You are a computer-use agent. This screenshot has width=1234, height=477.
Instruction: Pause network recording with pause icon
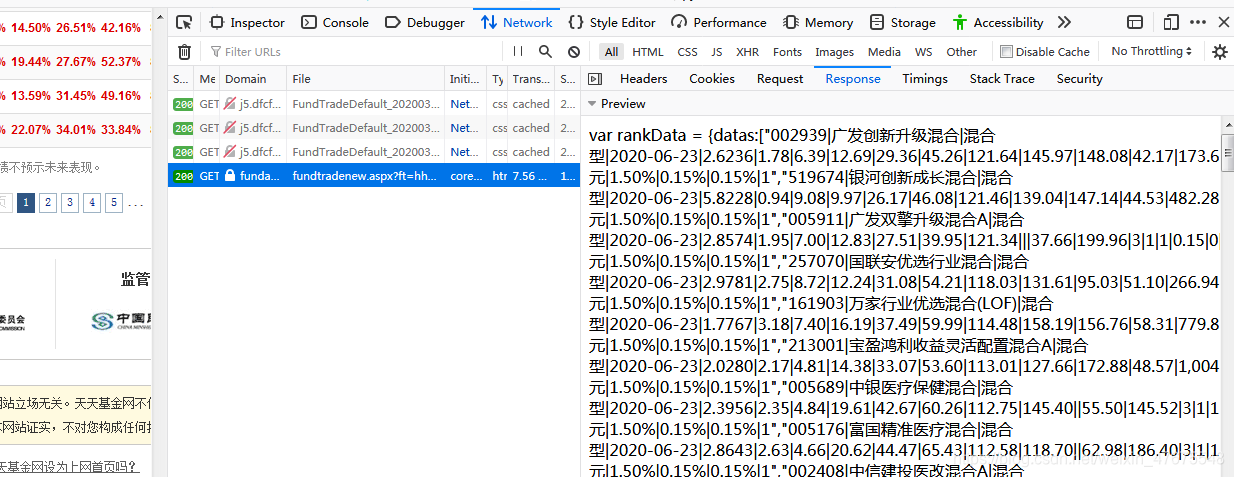click(x=518, y=51)
